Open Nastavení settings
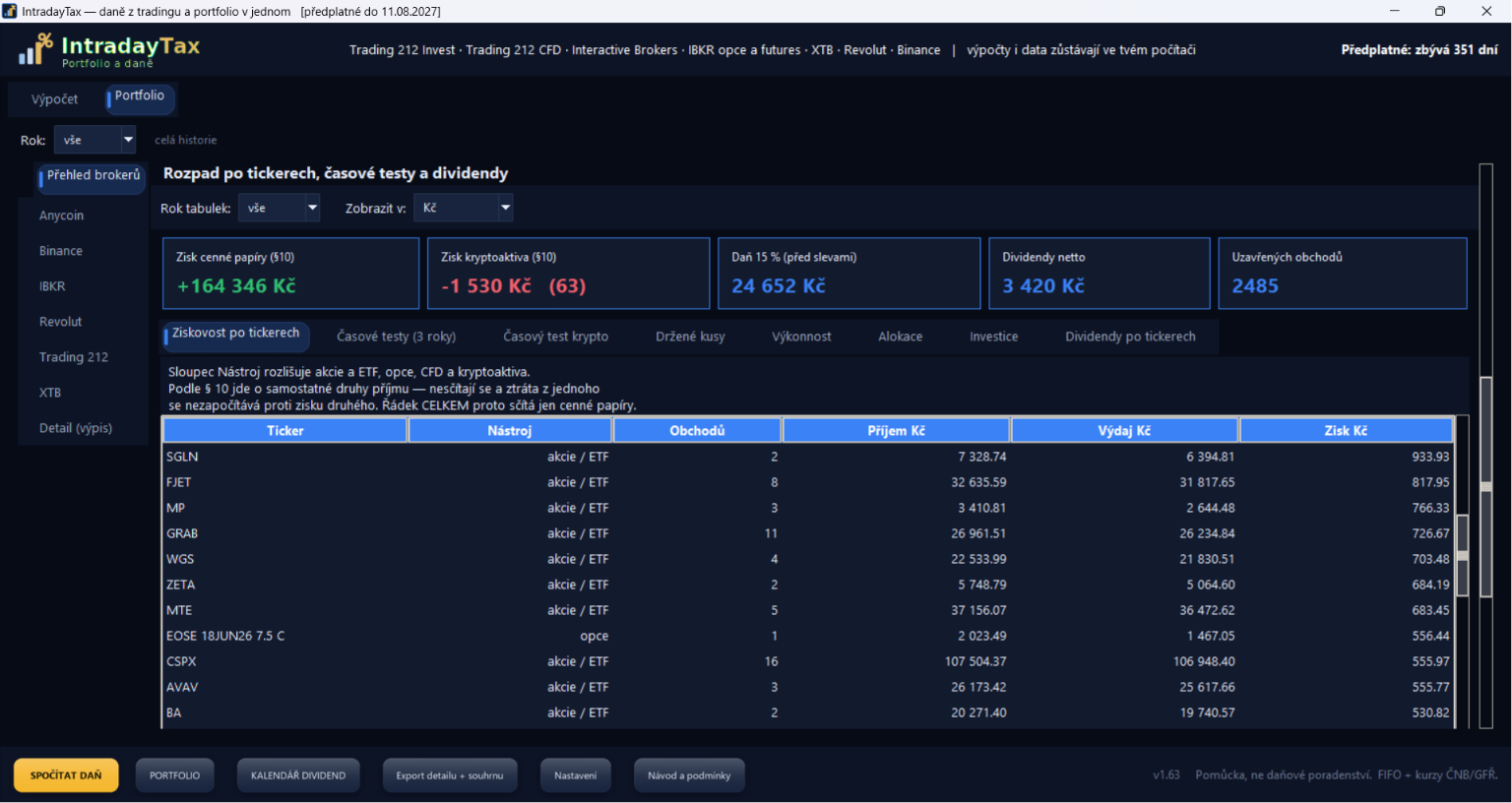The image size is (1512, 803). (576, 775)
